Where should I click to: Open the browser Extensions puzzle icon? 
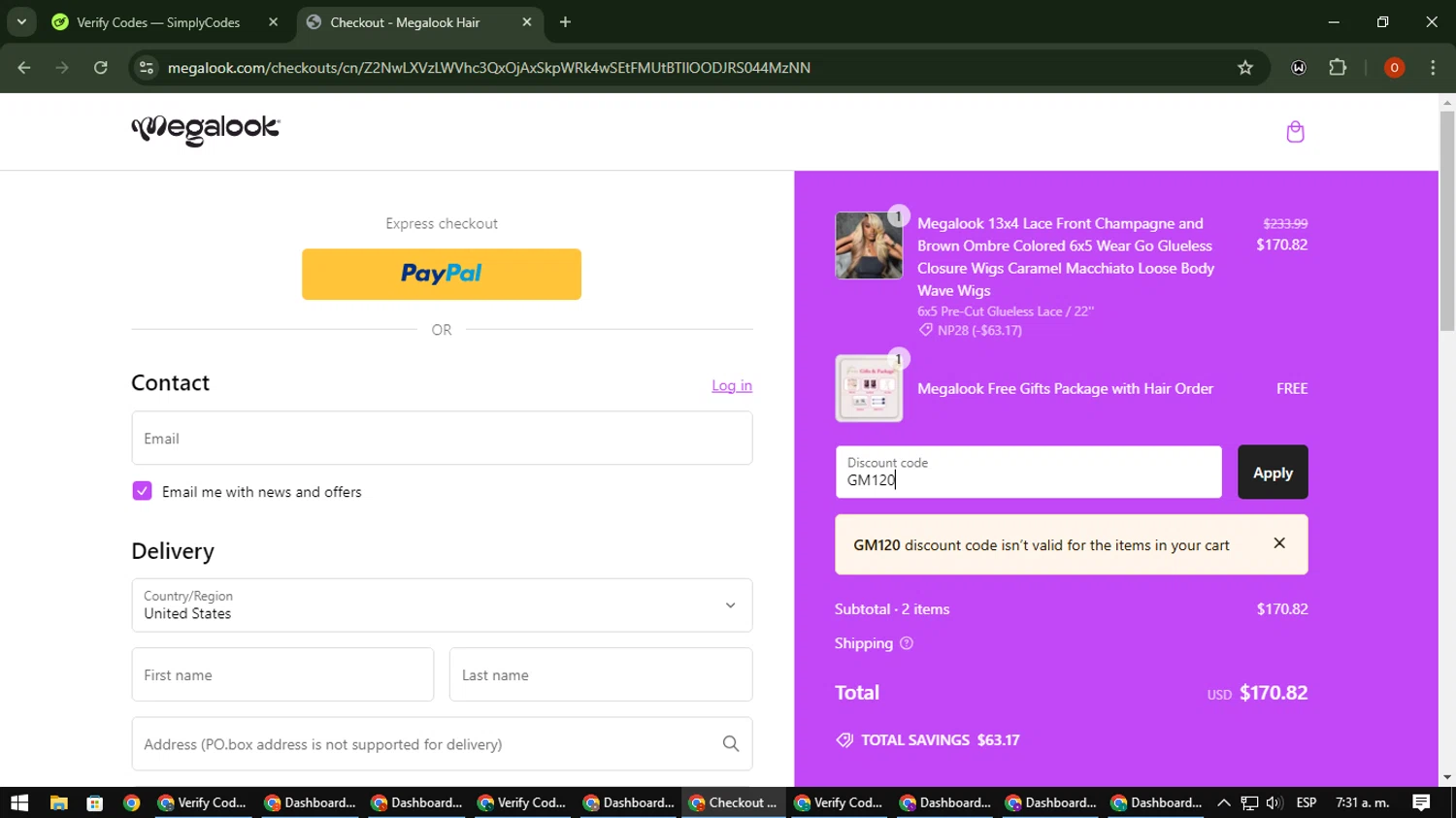(1338, 68)
